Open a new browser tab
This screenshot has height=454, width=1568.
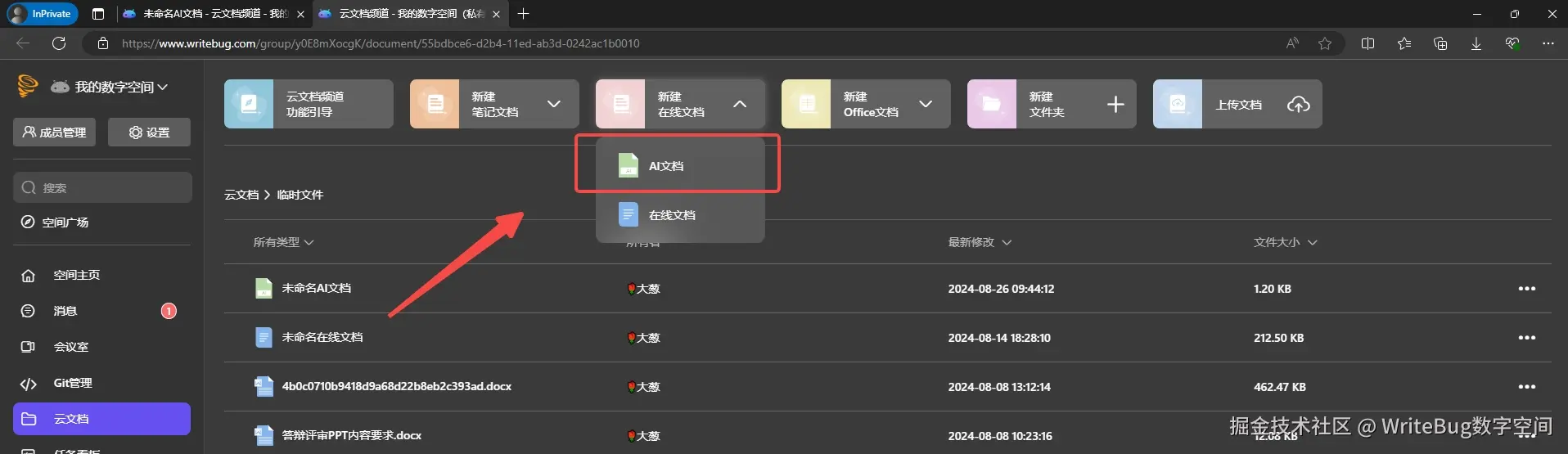tap(524, 14)
